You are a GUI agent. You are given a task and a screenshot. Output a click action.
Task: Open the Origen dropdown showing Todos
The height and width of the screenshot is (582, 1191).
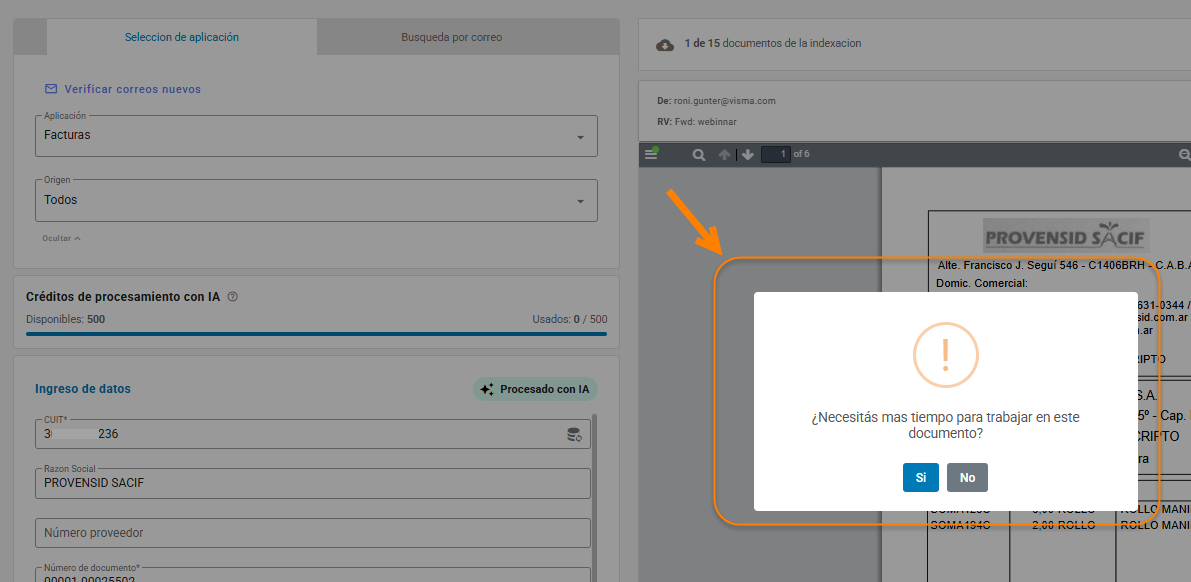pyautogui.click(x=316, y=201)
